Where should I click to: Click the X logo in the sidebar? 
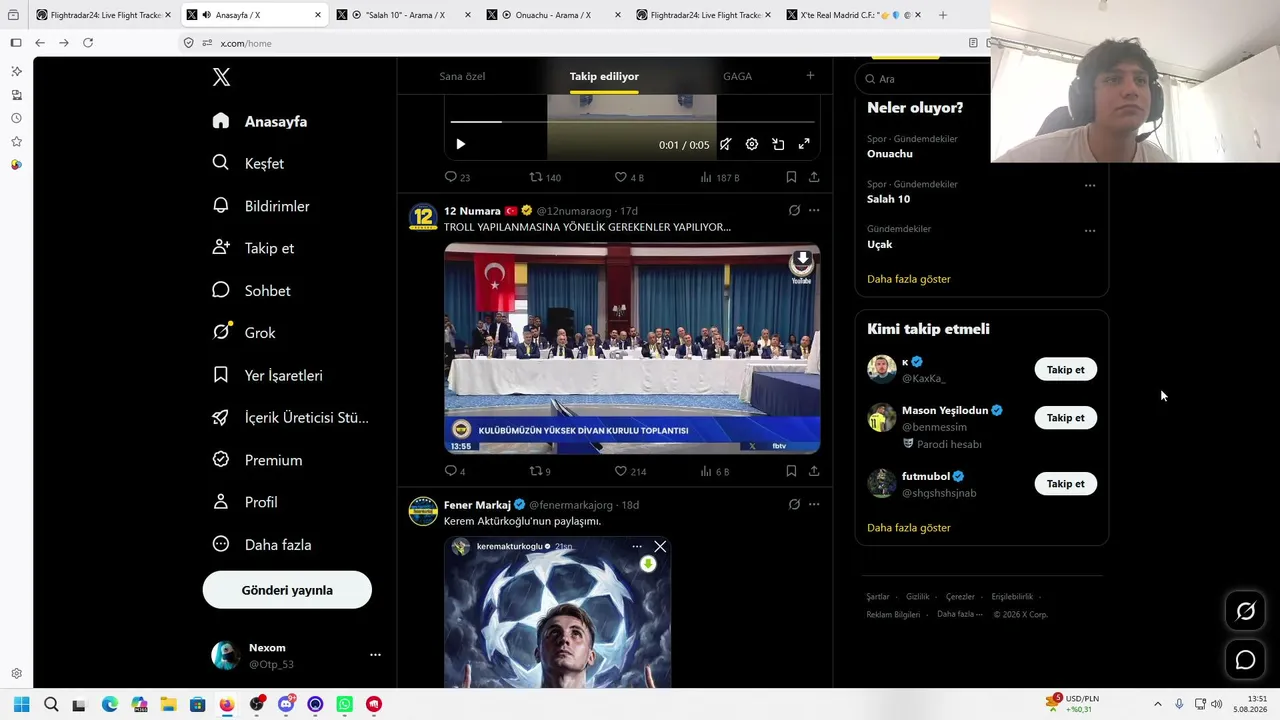222,77
